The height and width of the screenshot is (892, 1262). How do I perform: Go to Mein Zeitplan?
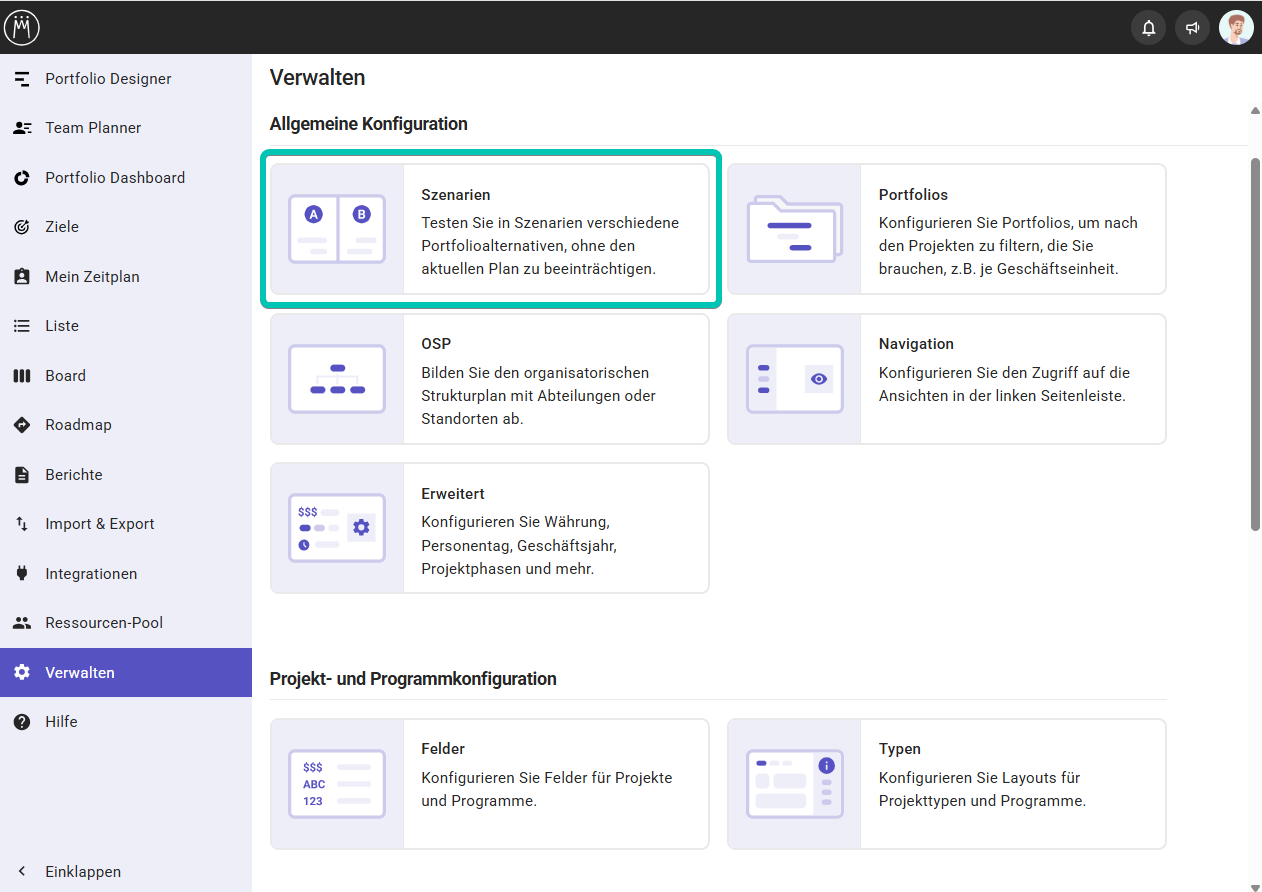click(92, 277)
